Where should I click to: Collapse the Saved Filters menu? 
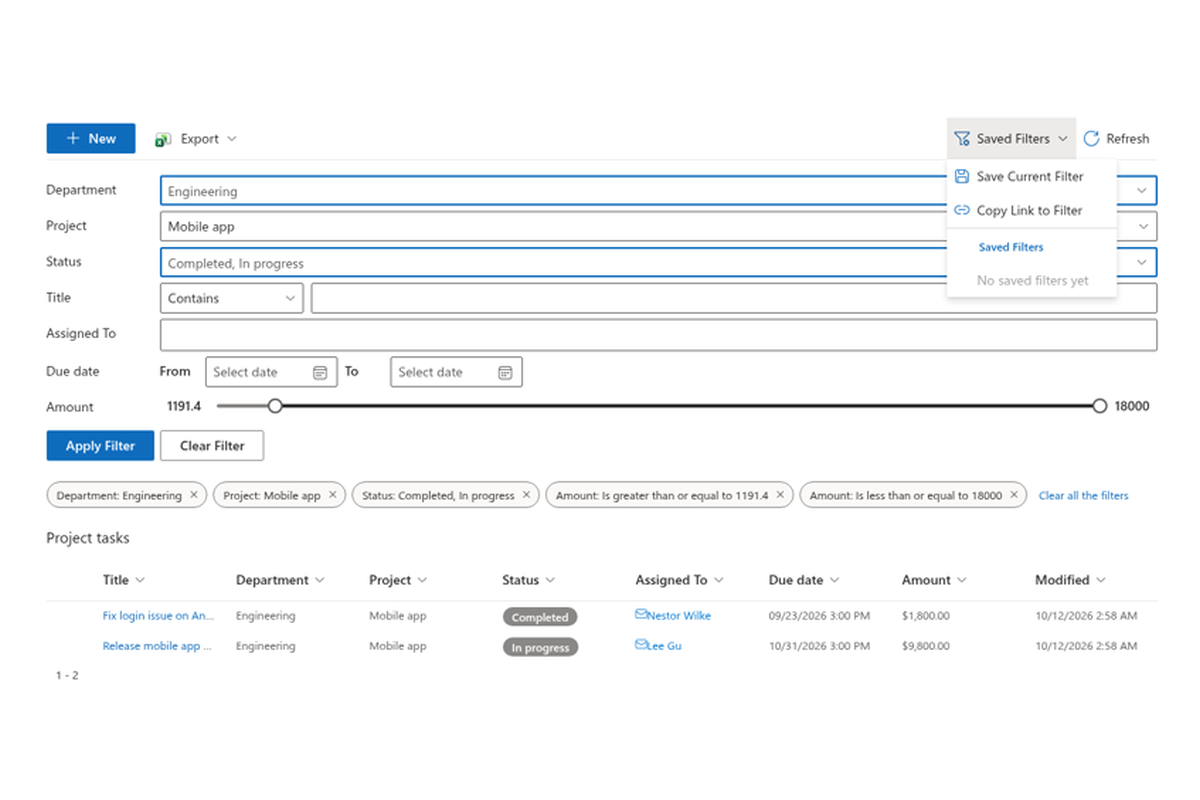(x=1011, y=139)
